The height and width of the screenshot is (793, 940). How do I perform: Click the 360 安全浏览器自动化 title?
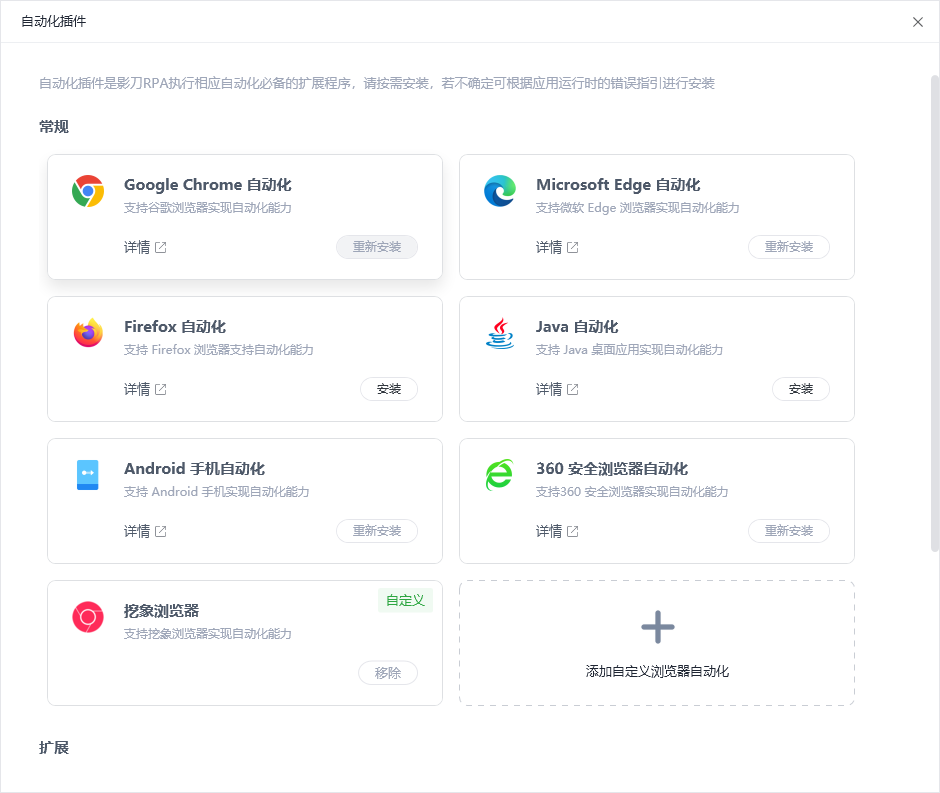coord(611,469)
